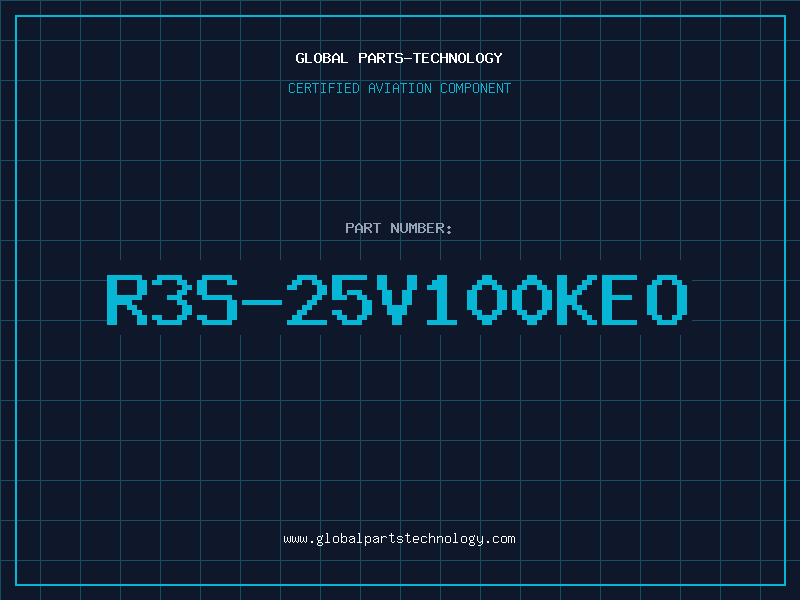Click the letter V in the part number
Viewport: 800px width, 600px height.
pos(396,299)
